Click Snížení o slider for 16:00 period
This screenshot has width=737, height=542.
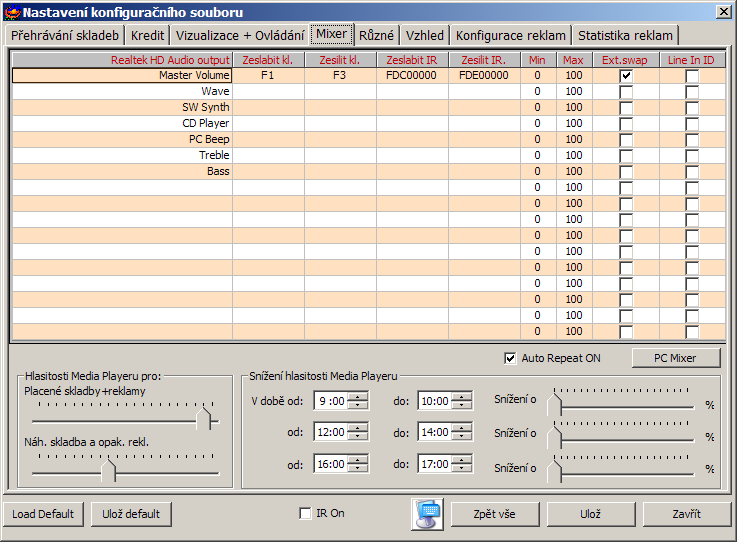click(554, 471)
